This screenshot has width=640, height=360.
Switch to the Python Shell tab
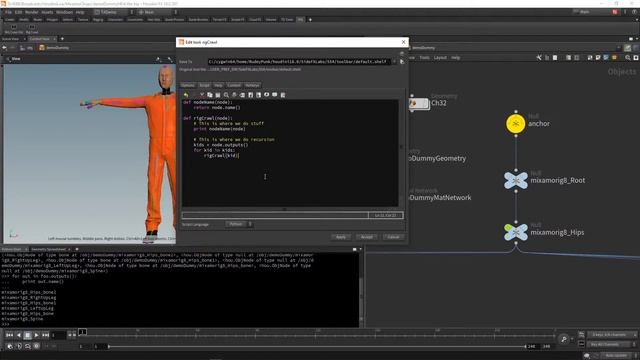click(11, 249)
